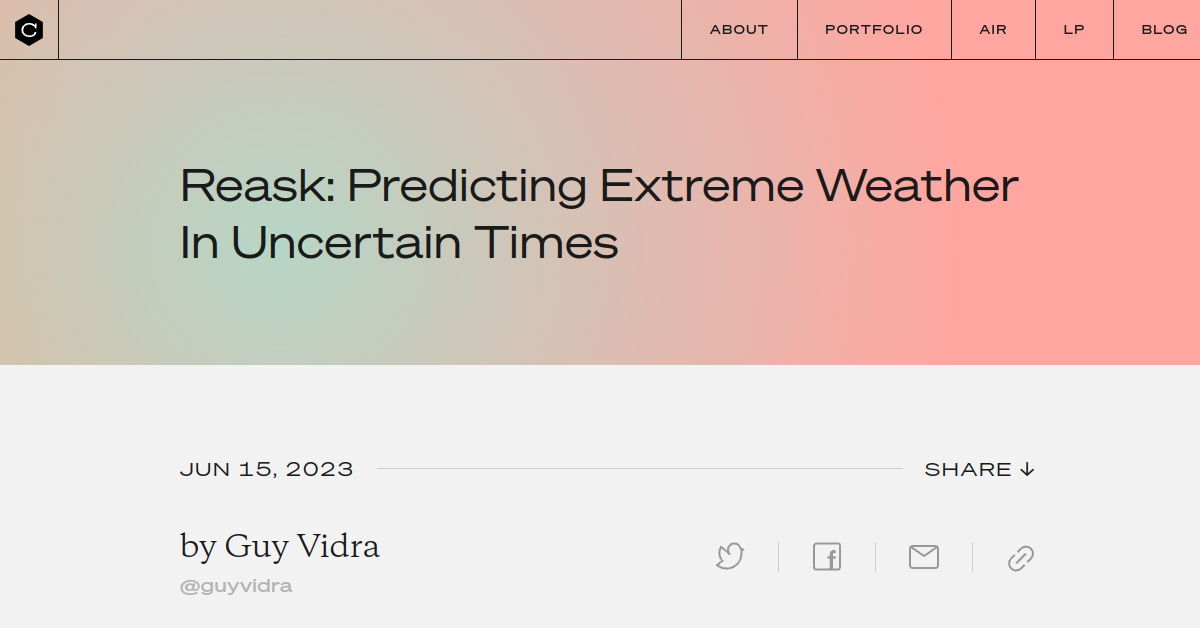Select the AIR navigation item
The width and height of the screenshot is (1200, 628).
tap(992, 29)
